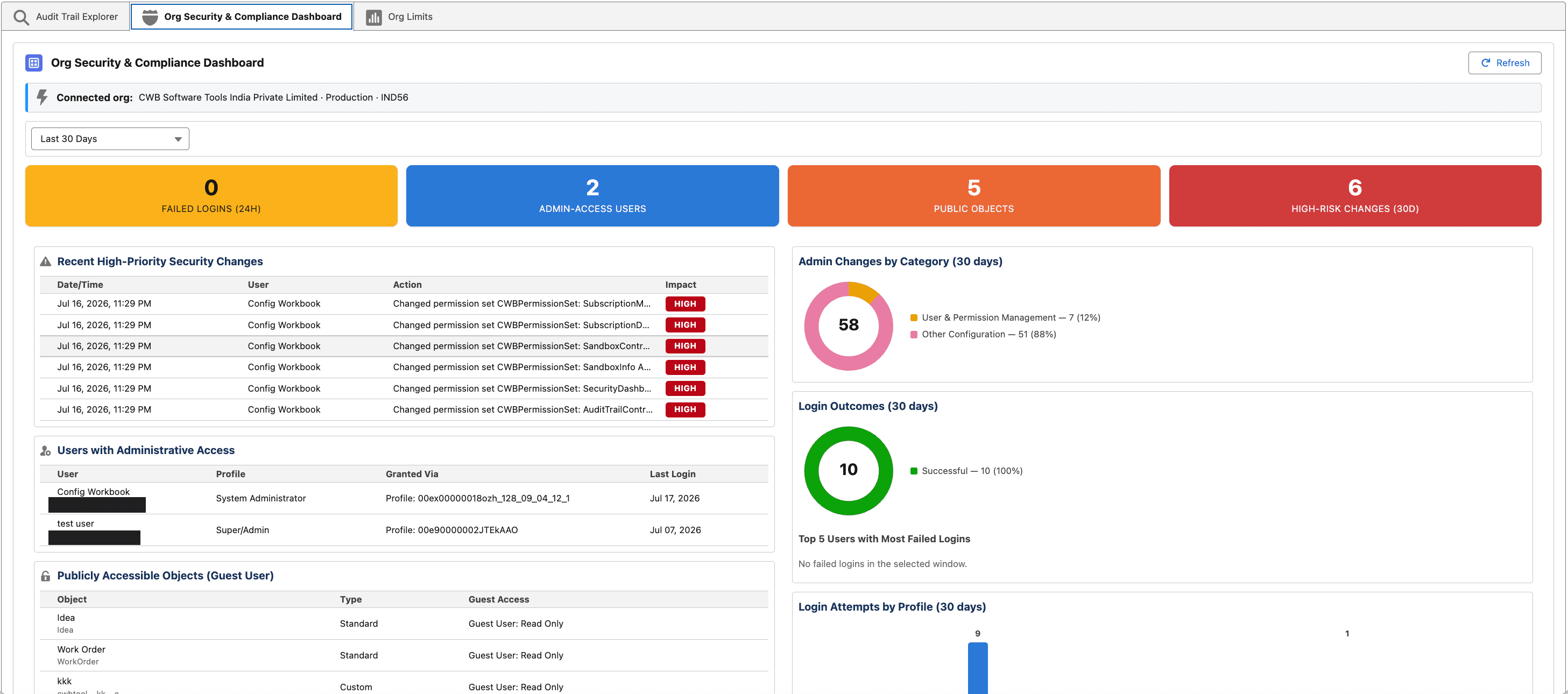Click the unlock icon beside Publicly Accessible Objects
This screenshot has width=1568, height=694.
pos(46,576)
